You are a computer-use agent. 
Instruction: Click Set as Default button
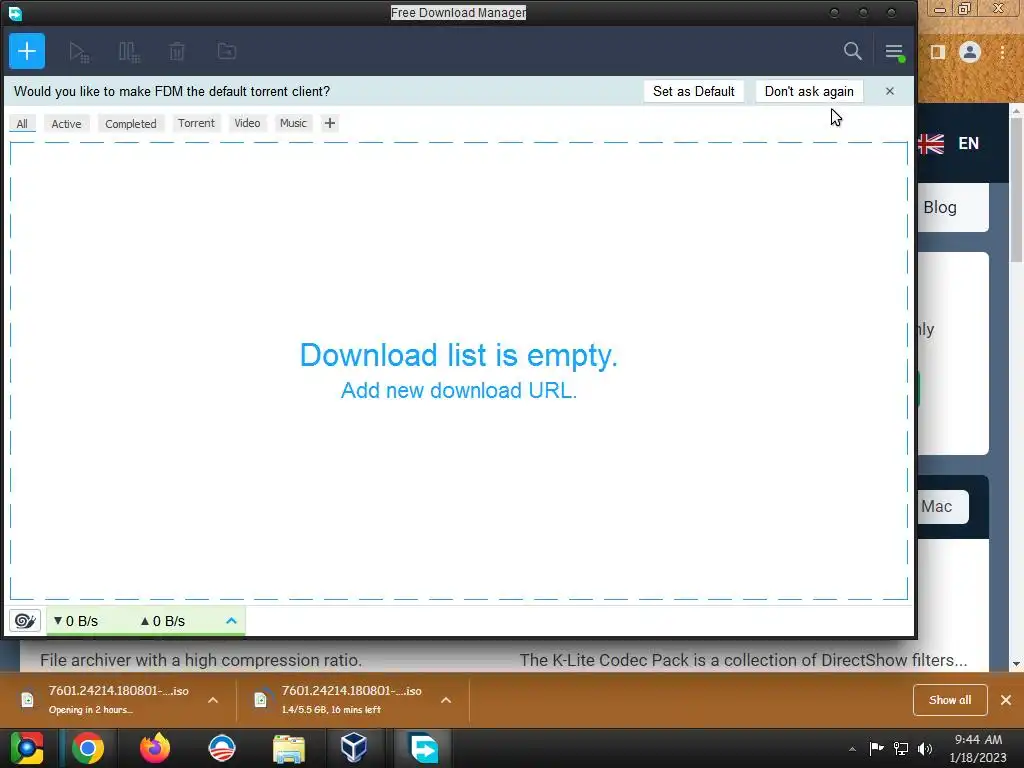694,91
